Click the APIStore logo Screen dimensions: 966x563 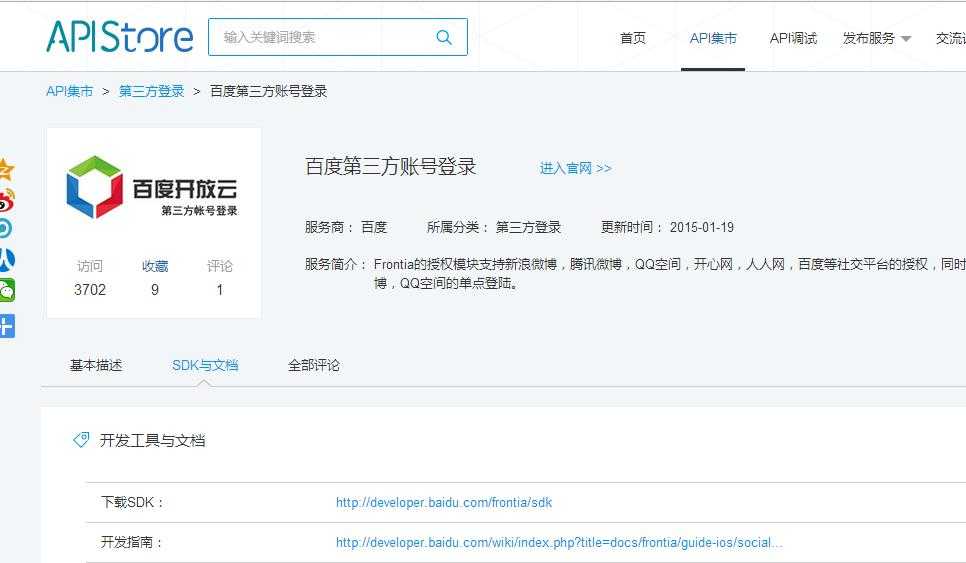pos(120,37)
